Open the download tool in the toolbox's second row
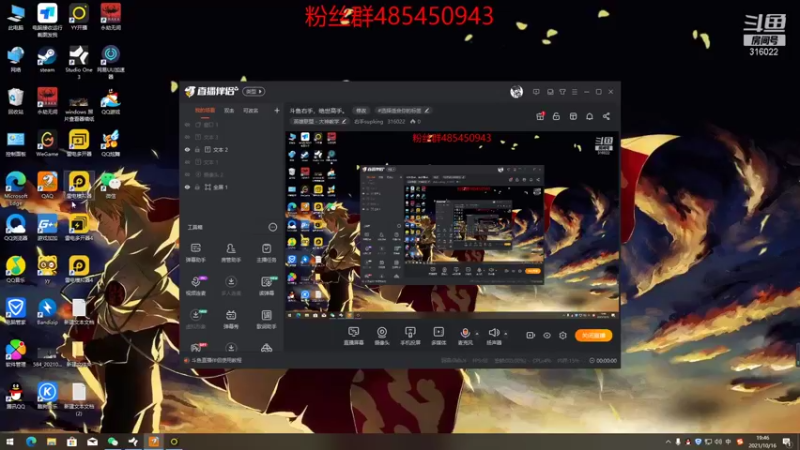 (231, 286)
